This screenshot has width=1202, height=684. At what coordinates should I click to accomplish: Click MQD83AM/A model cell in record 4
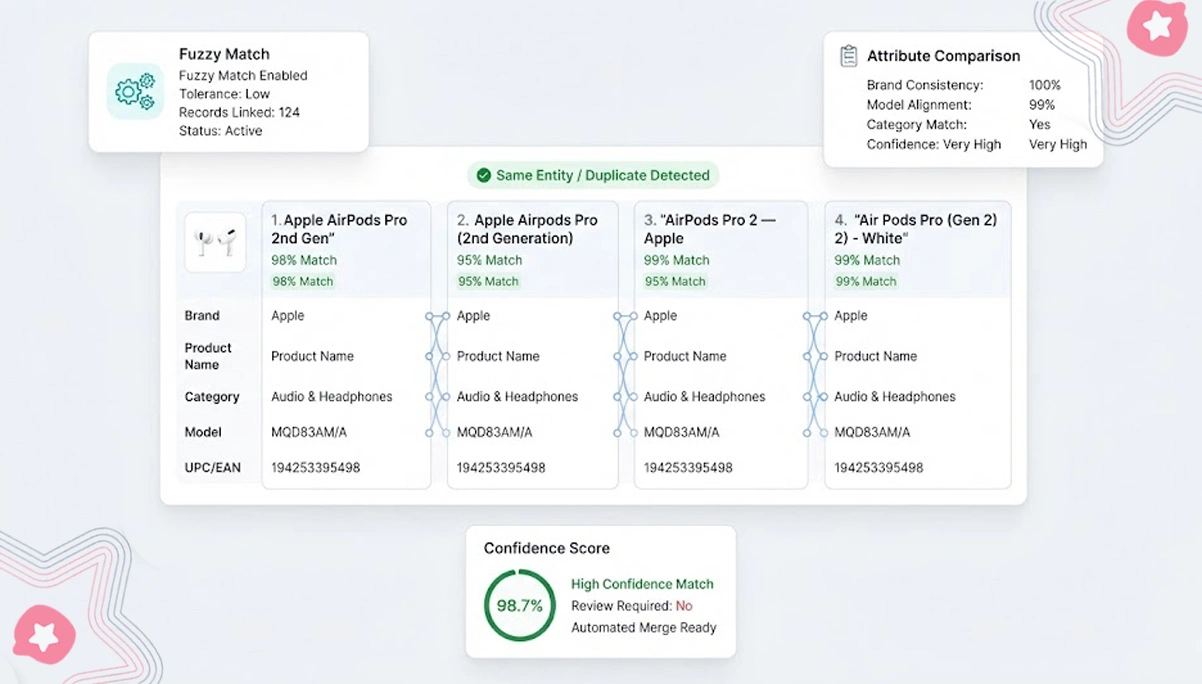point(873,432)
